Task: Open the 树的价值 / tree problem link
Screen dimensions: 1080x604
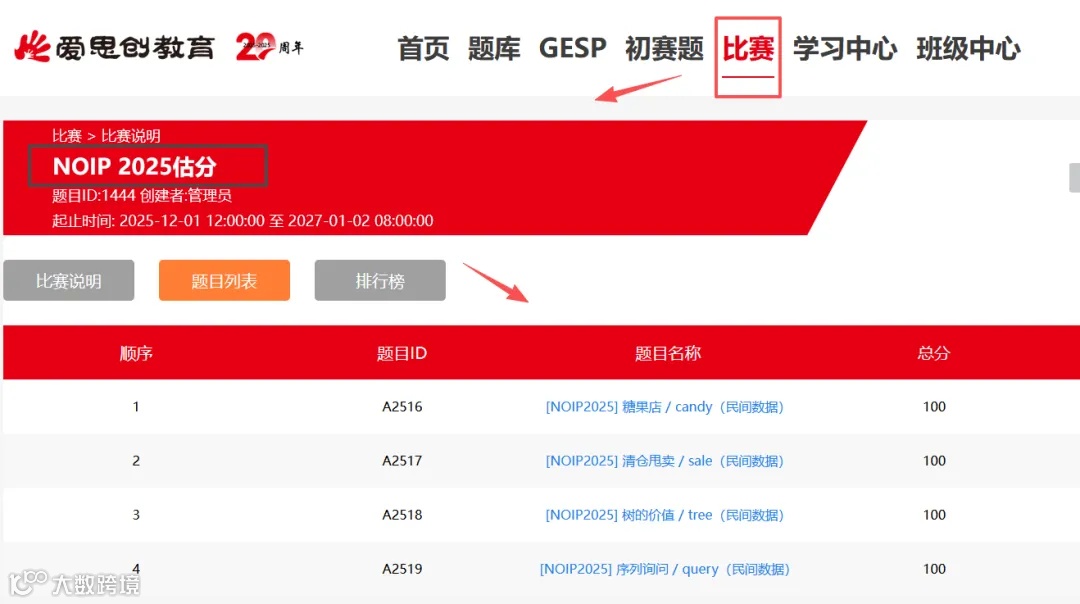Action: 663,514
